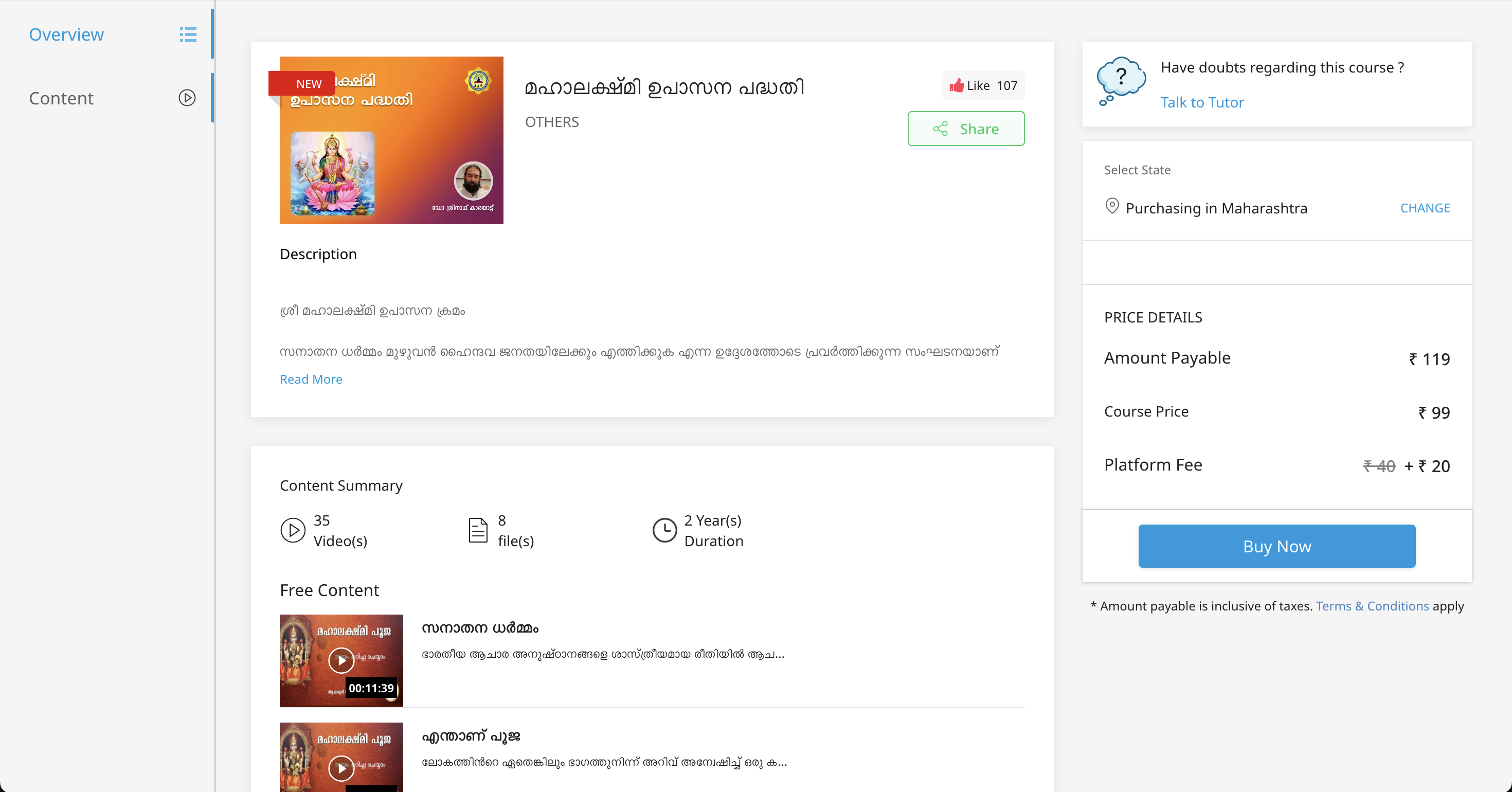The image size is (1512, 792).
Task: Click the Buy Now button
Action: (1276, 546)
